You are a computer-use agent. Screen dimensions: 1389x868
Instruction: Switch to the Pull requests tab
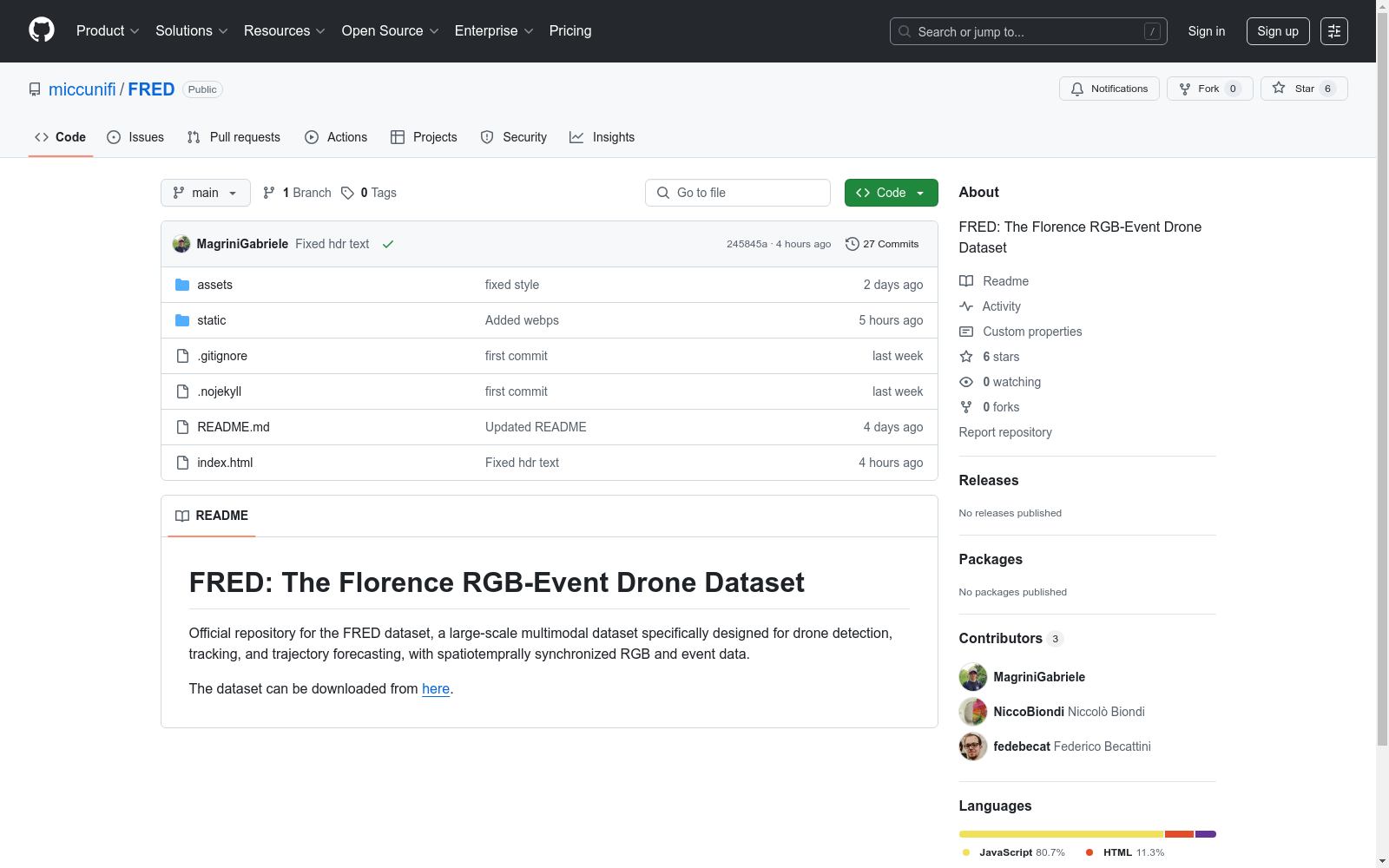[x=234, y=137]
